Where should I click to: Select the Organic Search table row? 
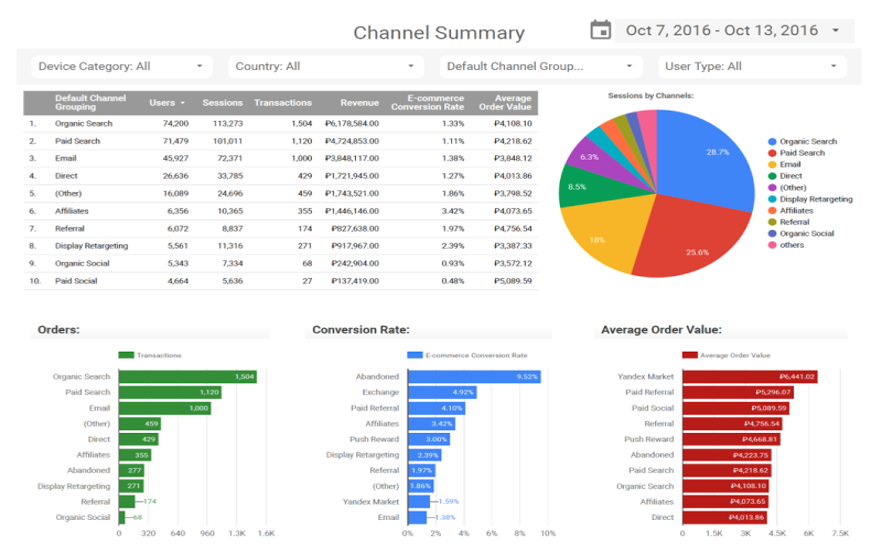pyautogui.click(x=280, y=124)
